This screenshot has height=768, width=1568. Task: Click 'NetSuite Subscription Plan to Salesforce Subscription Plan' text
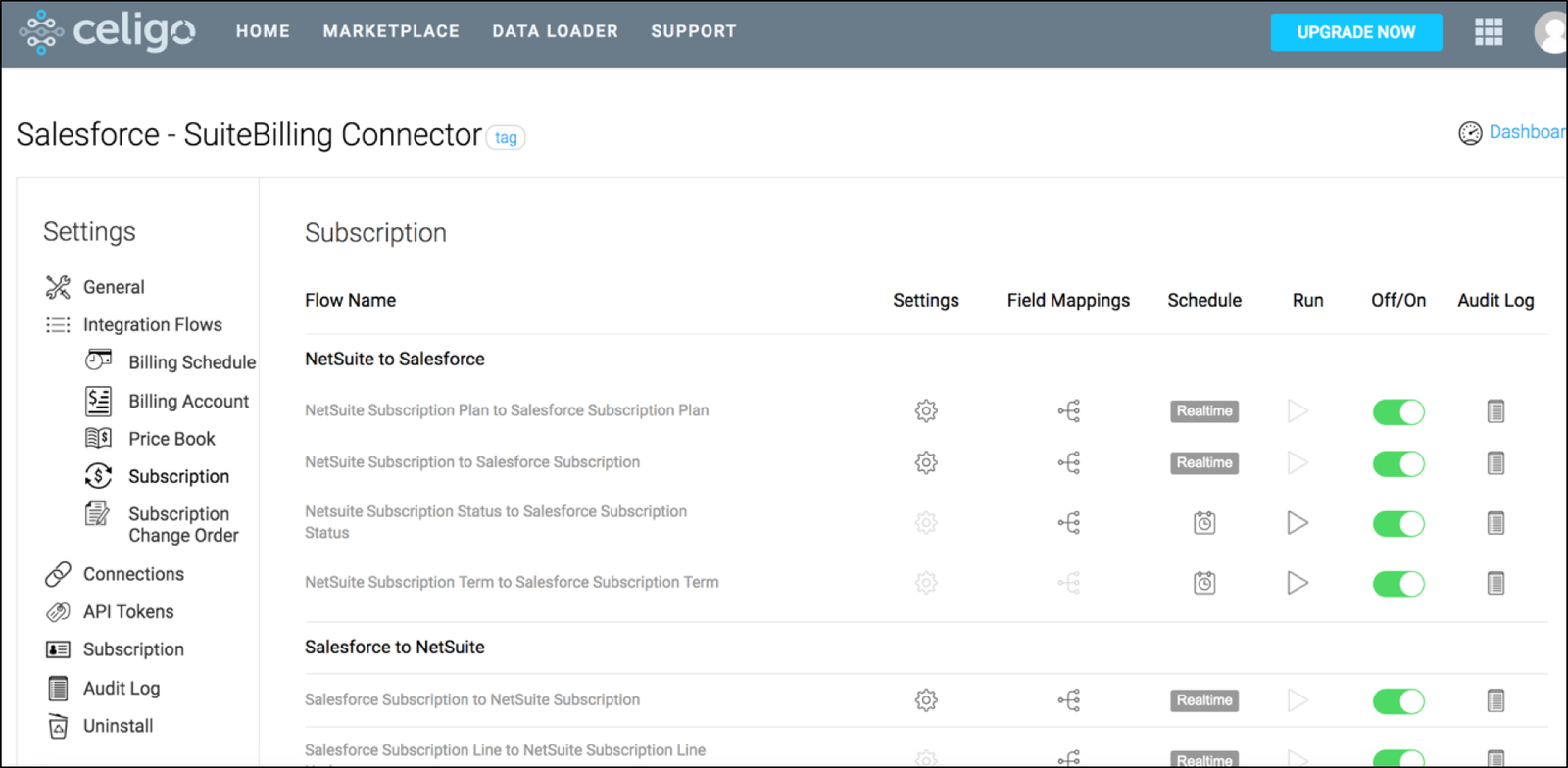point(507,410)
